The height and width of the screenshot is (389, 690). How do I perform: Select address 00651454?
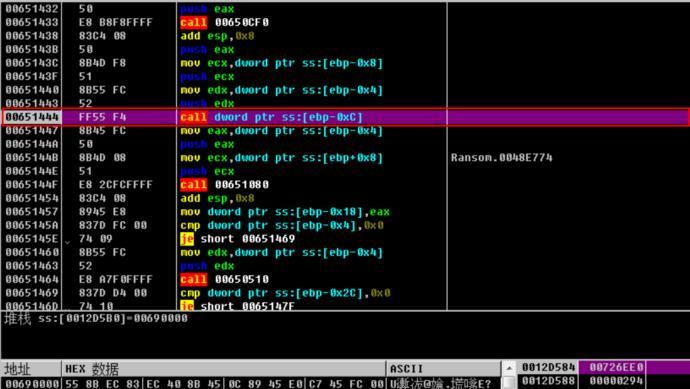[32, 198]
